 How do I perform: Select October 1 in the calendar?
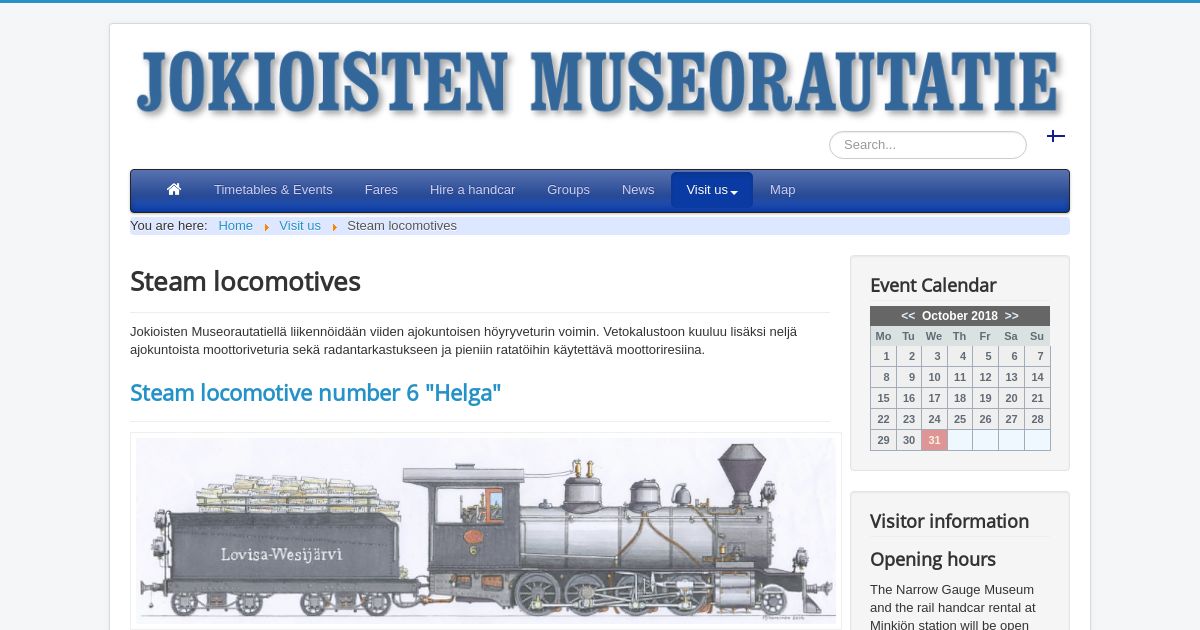pyautogui.click(x=883, y=356)
